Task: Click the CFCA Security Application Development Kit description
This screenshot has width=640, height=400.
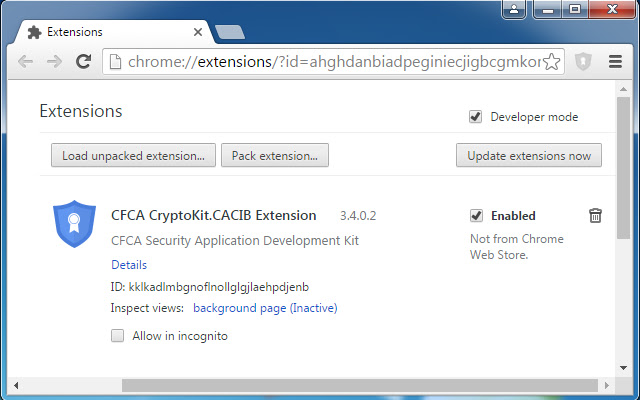Action: [235, 240]
